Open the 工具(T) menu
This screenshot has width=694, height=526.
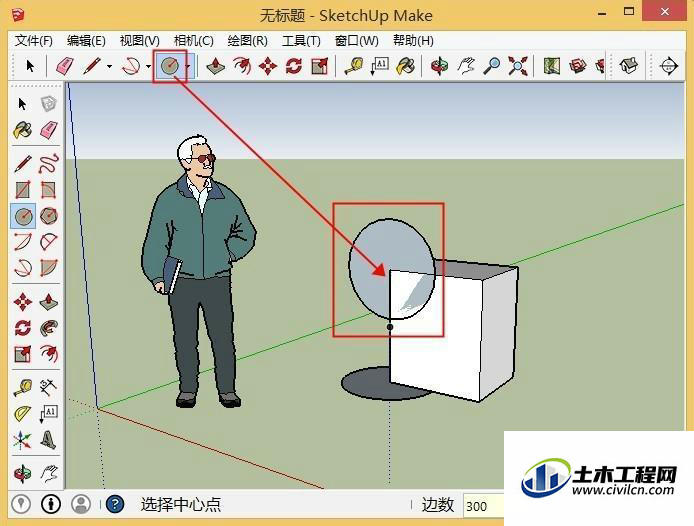301,41
